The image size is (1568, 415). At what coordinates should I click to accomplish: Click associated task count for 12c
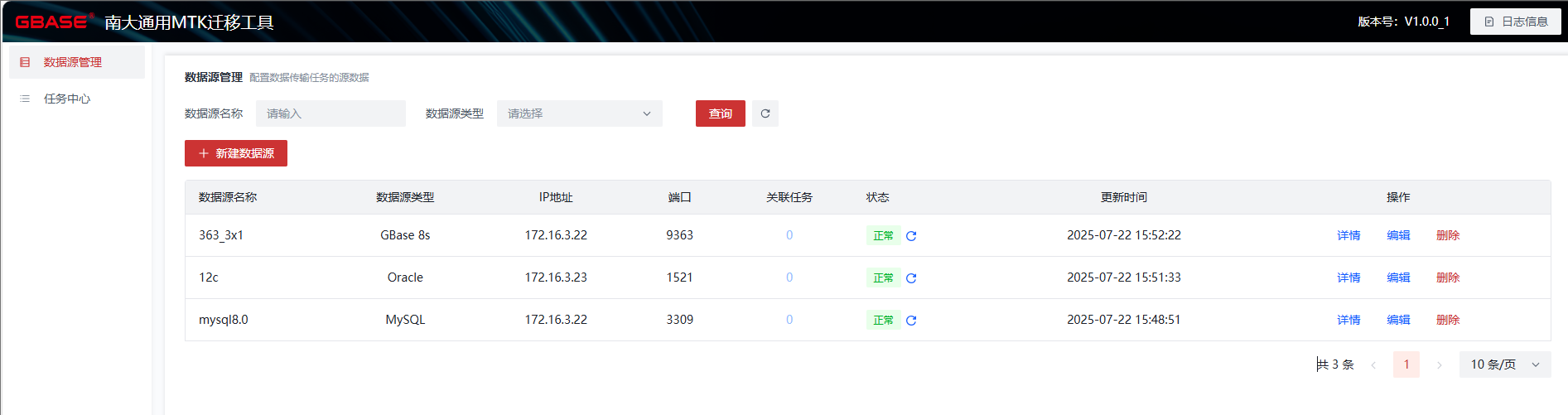(x=789, y=277)
